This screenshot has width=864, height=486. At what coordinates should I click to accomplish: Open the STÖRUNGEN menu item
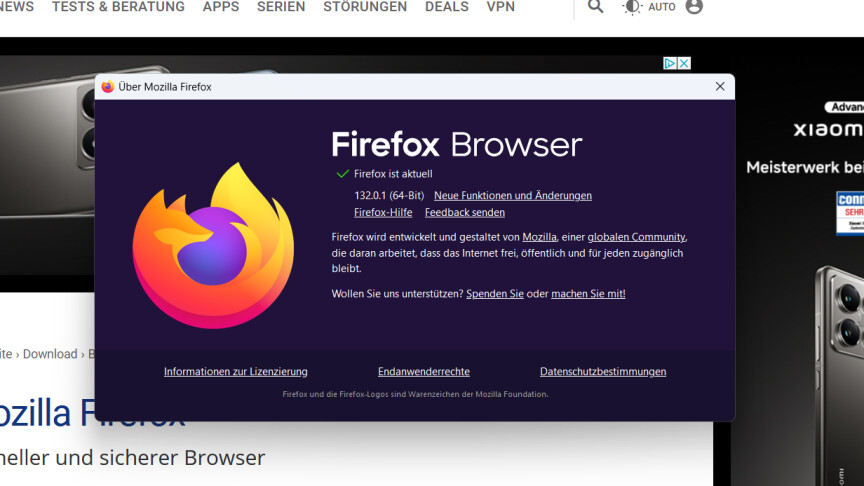click(x=365, y=7)
